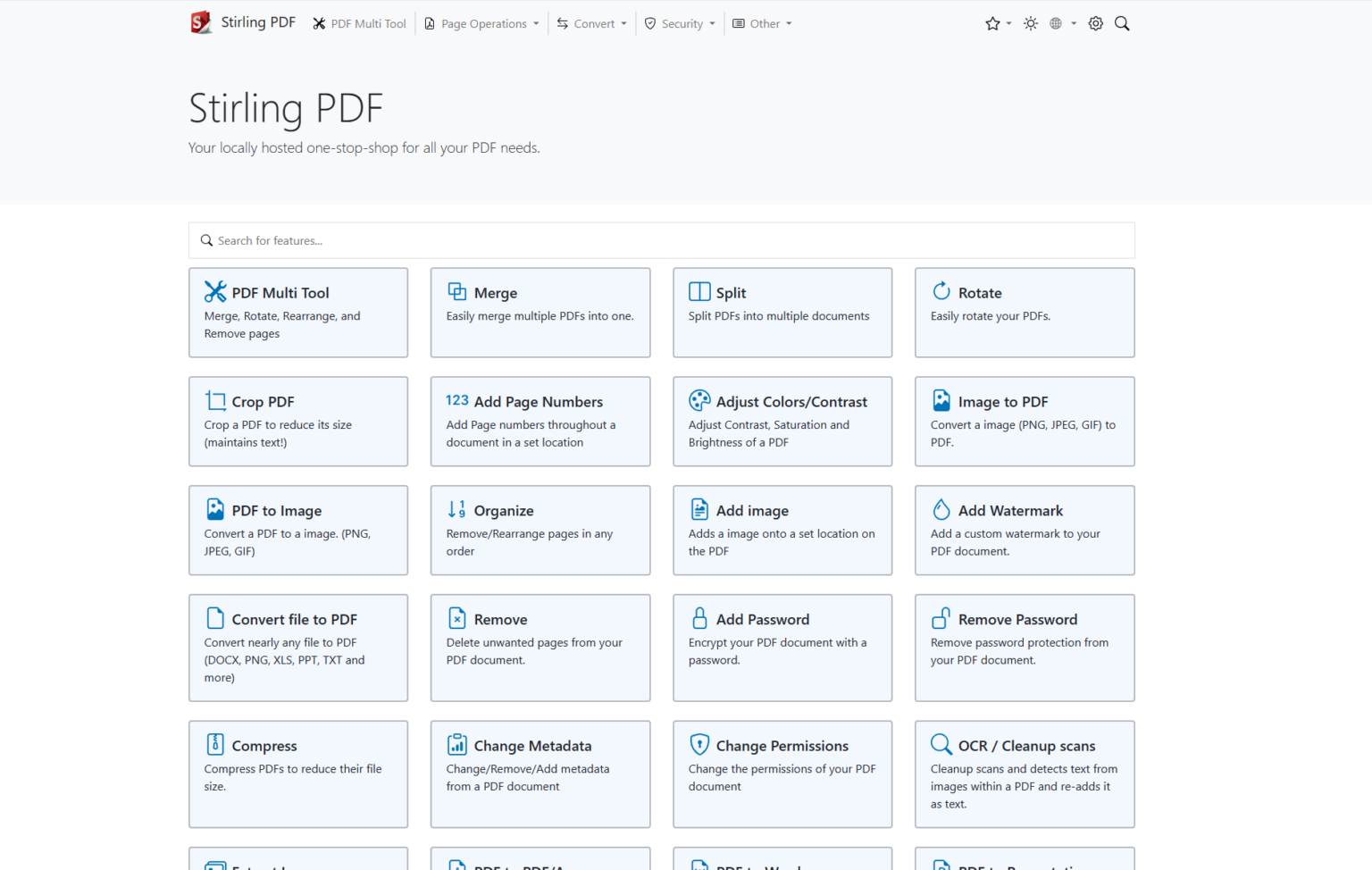The width and height of the screenshot is (1372, 870).
Task: Select PDF Multi Tool in the navigation bar
Action: point(359,23)
